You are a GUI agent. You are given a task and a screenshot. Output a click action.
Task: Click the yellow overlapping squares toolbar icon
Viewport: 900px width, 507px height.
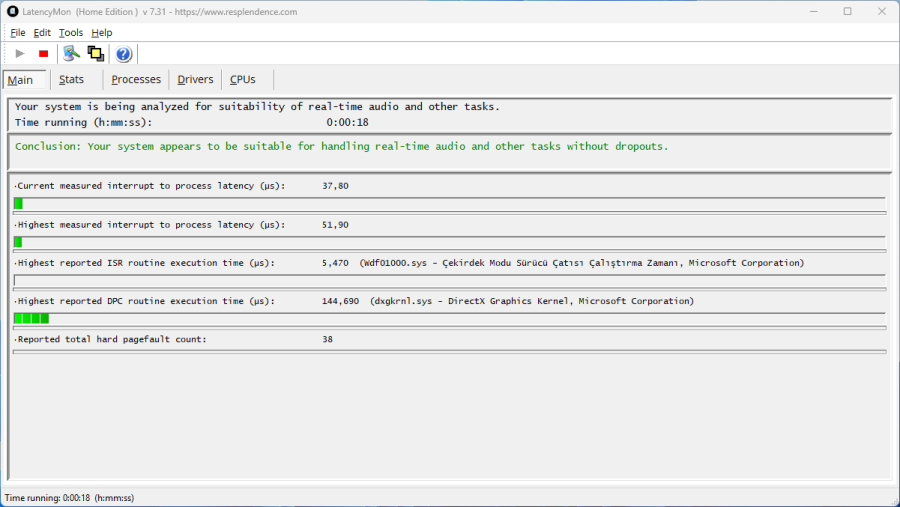[96, 54]
